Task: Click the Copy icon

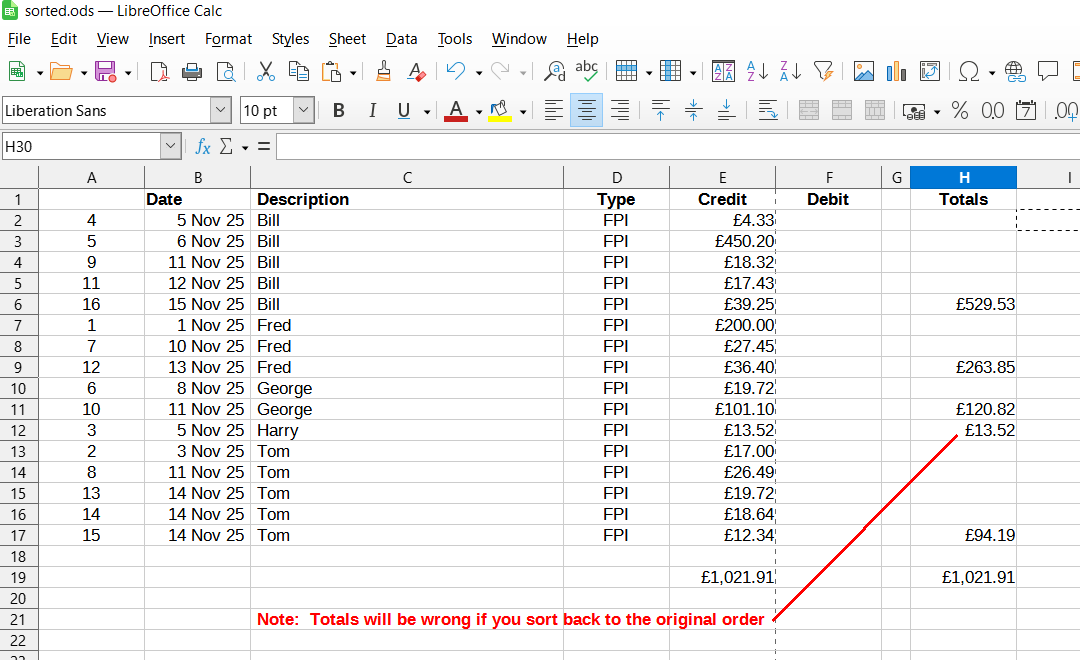Action: pos(298,71)
